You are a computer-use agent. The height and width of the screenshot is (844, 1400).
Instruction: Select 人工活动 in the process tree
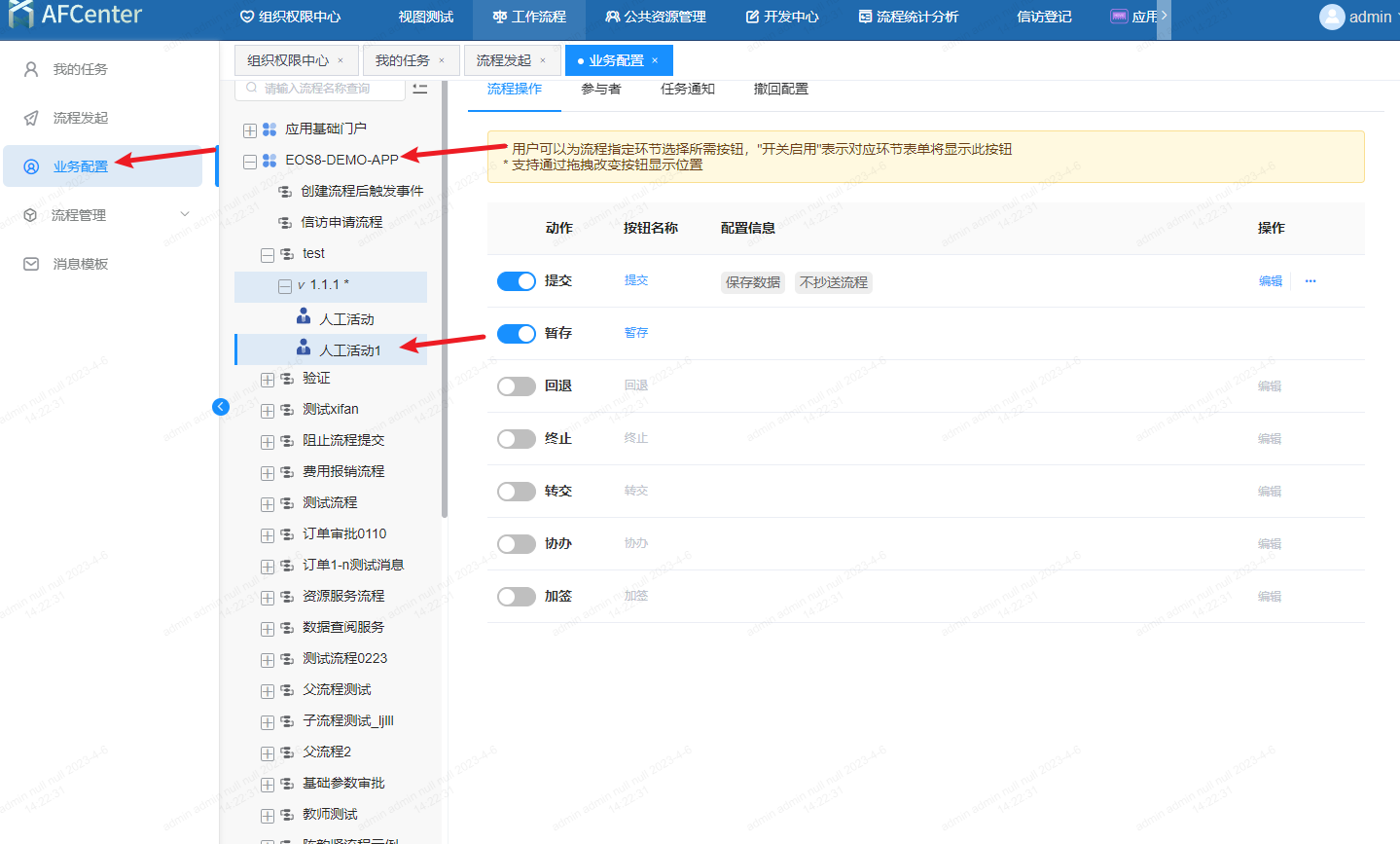click(346, 319)
